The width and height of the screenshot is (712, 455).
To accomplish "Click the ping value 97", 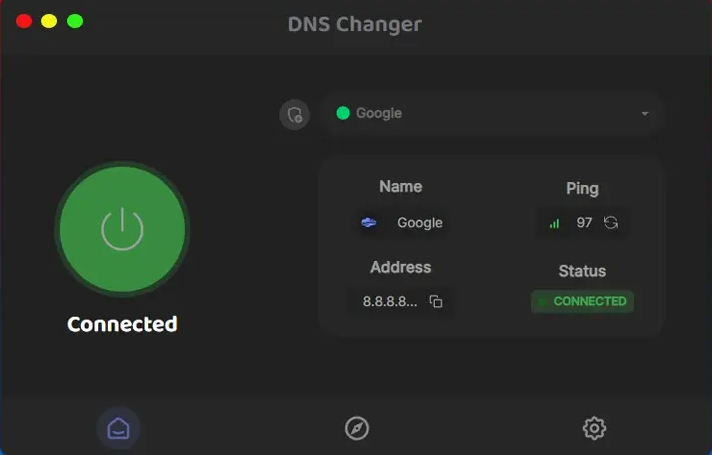I will point(585,223).
